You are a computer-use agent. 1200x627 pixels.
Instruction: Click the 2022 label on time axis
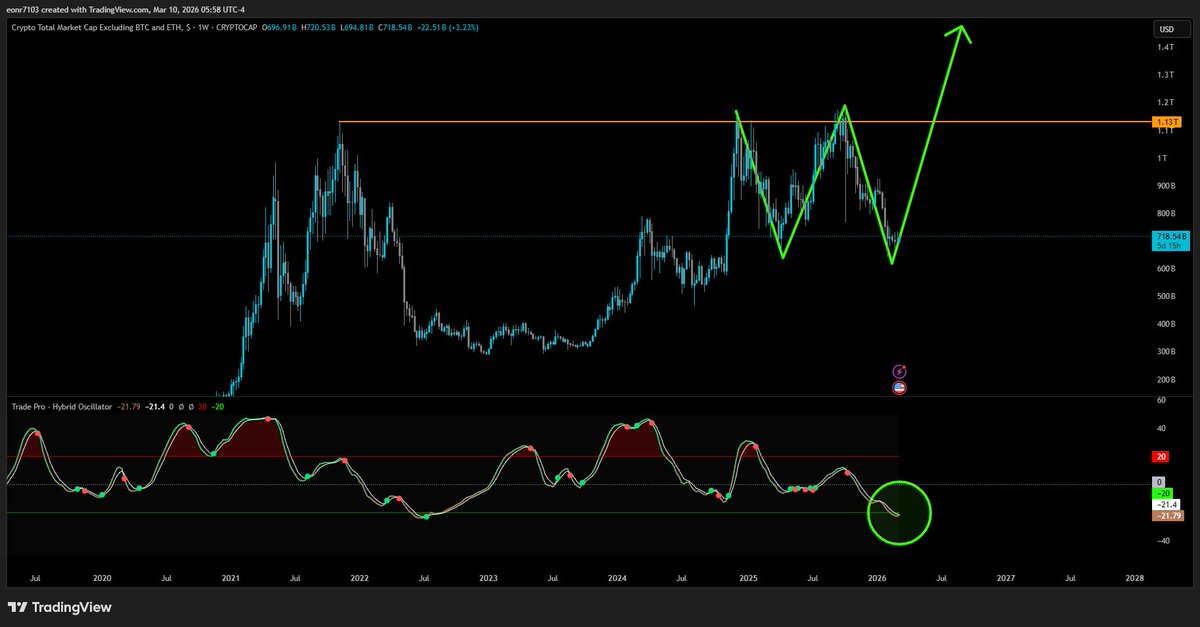point(359,578)
